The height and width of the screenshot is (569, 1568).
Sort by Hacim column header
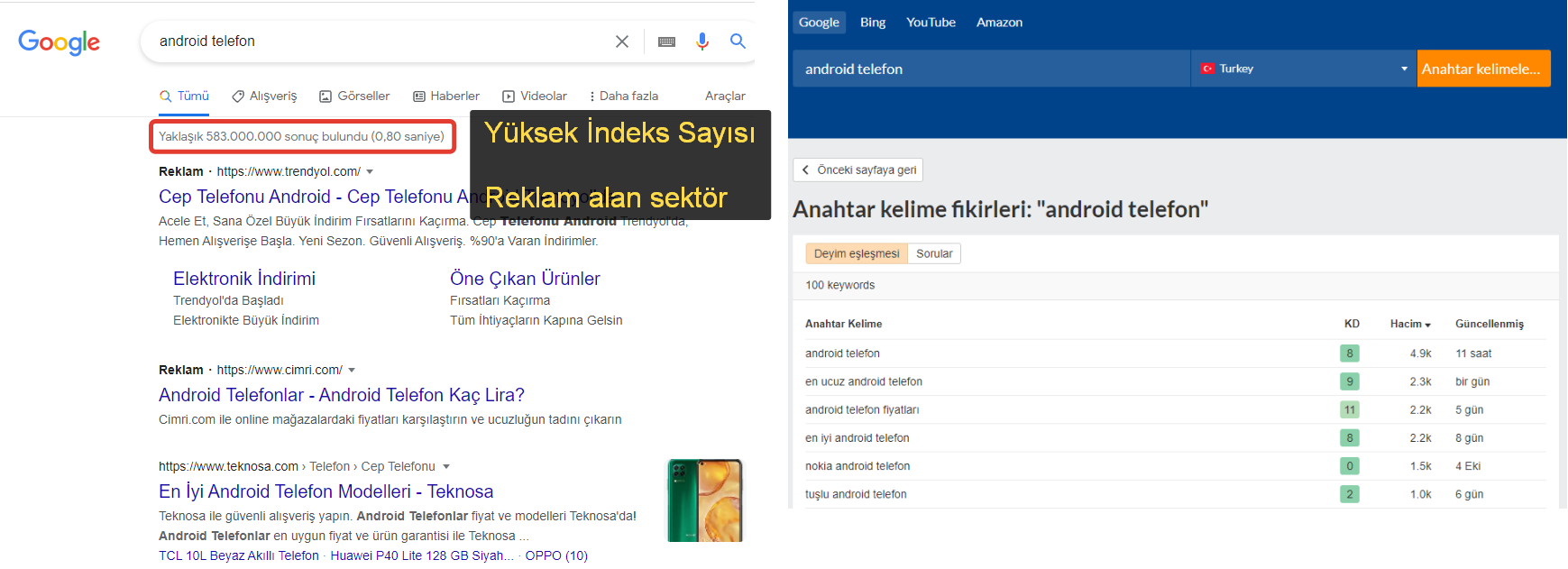1410,324
